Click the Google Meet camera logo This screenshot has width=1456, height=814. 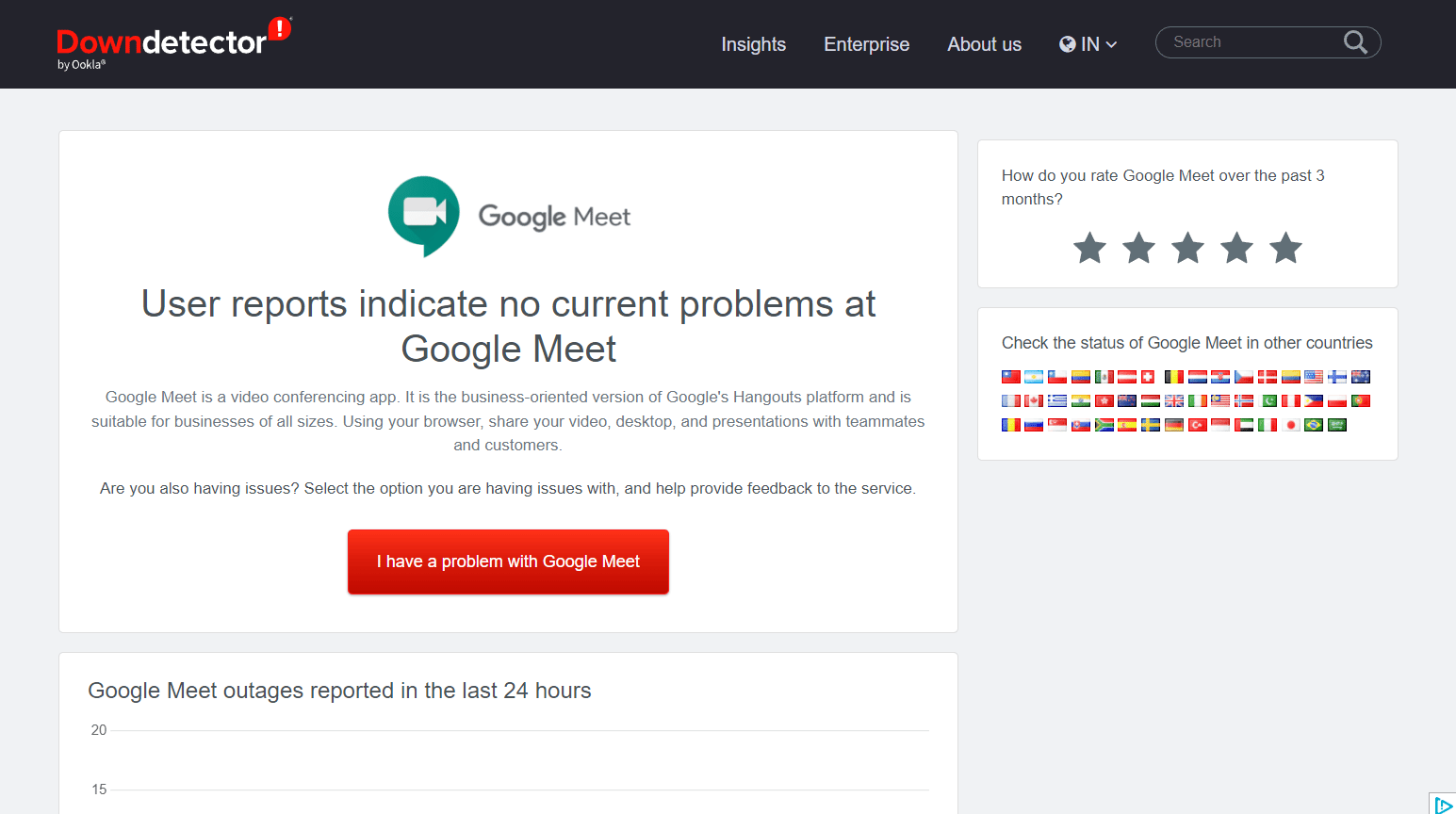[x=424, y=216]
